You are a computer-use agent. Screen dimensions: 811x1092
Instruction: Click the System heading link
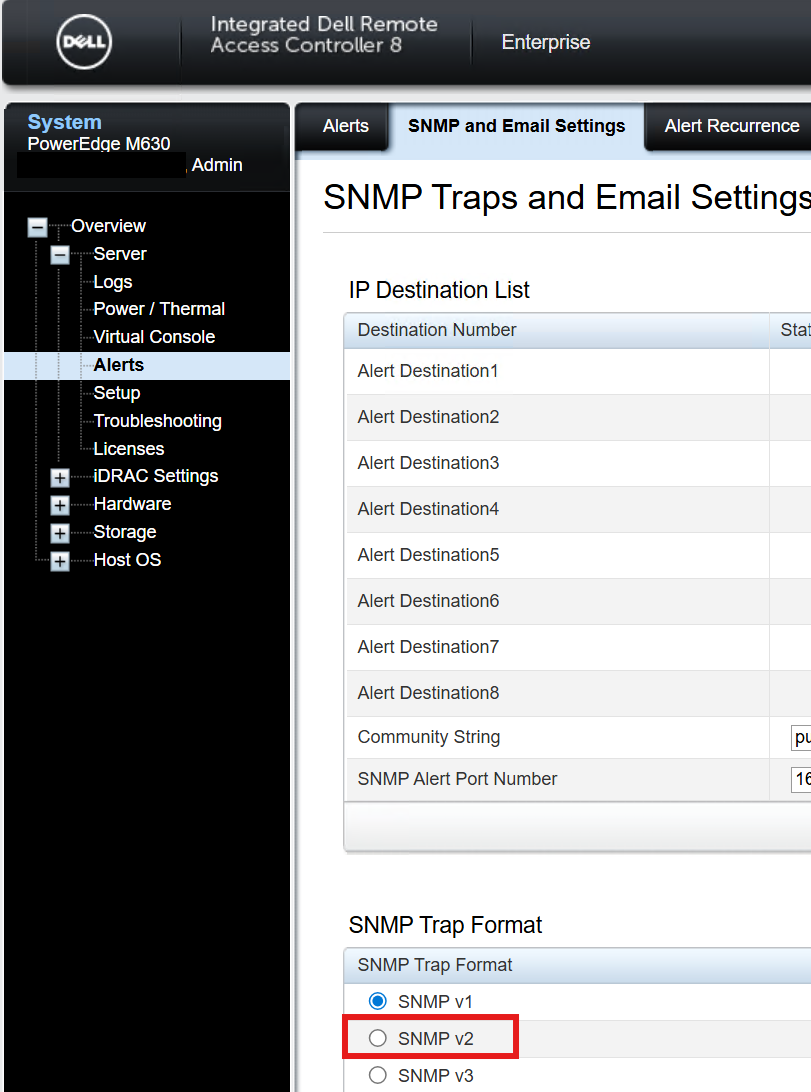(x=65, y=122)
